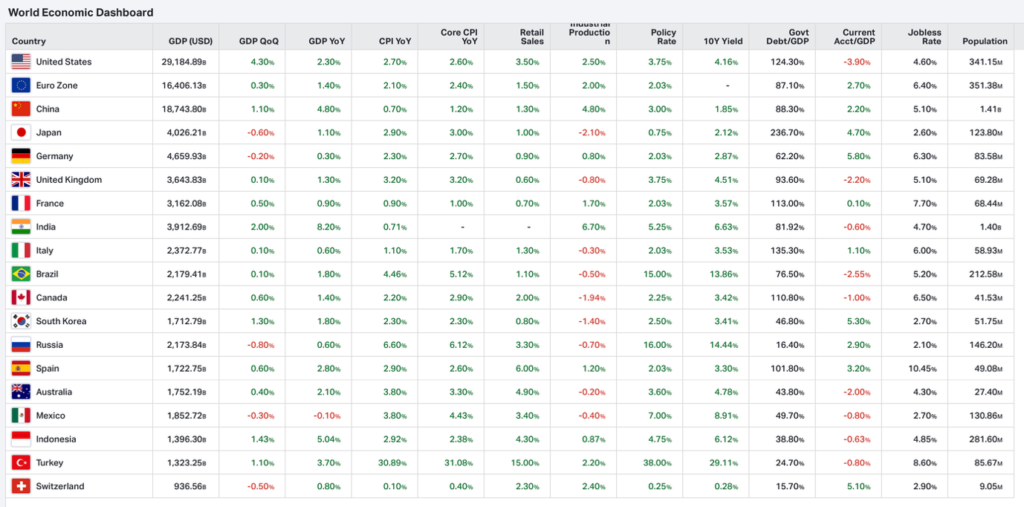
Task: Click the Country column header
Action: point(29,41)
